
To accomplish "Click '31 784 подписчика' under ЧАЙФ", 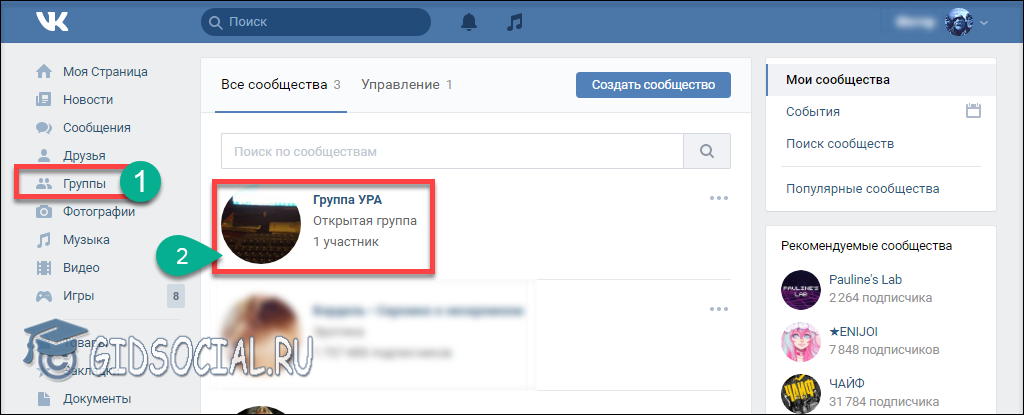I will pyautogui.click(x=884, y=400).
